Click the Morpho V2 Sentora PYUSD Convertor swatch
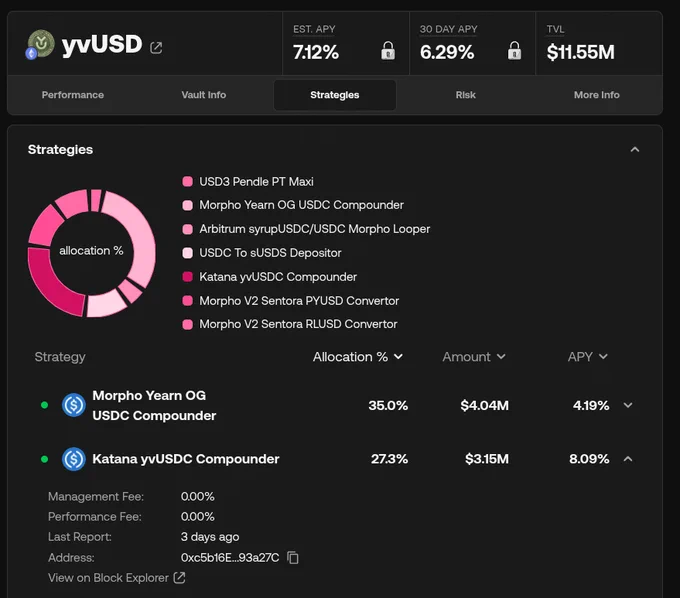Image resolution: width=680 pixels, height=598 pixels. (187, 301)
